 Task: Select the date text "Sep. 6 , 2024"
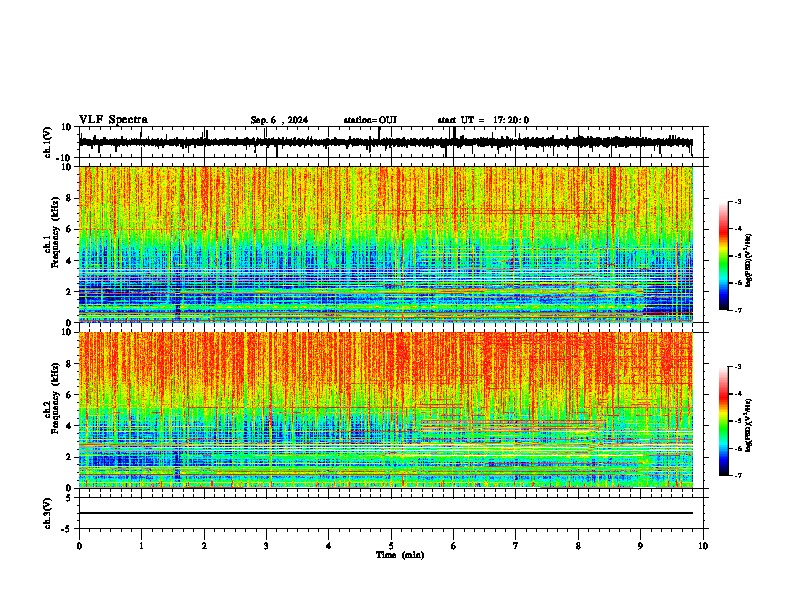(x=279, y=120)
